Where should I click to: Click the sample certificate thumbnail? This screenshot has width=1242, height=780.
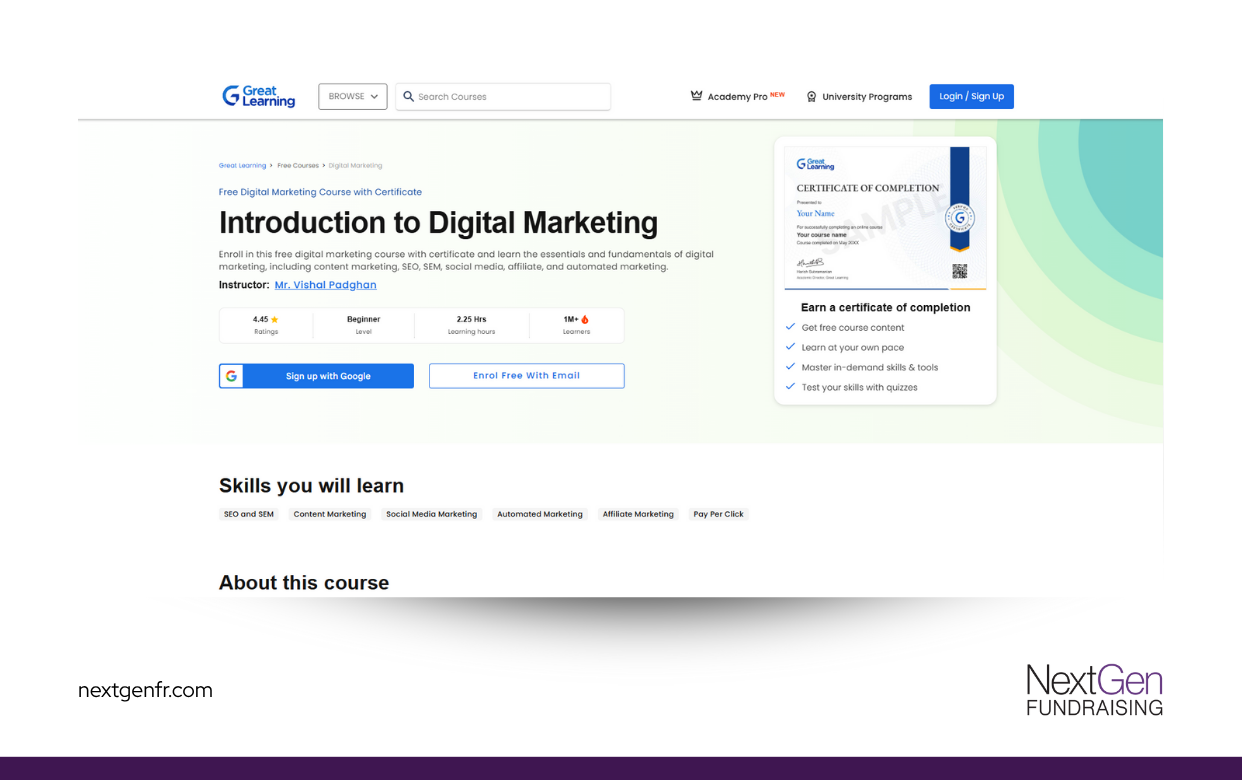tap(886, 217)
